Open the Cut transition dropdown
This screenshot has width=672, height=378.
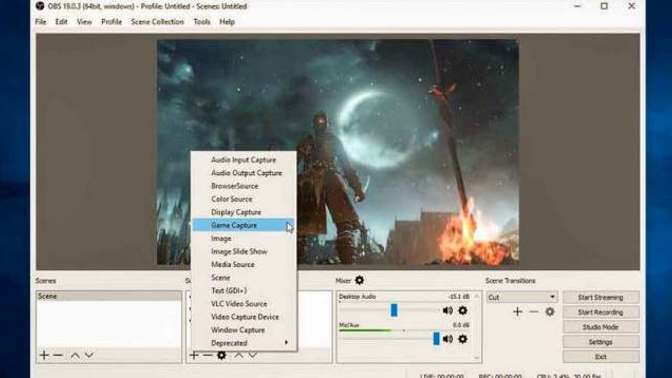[x=522, y=297]
